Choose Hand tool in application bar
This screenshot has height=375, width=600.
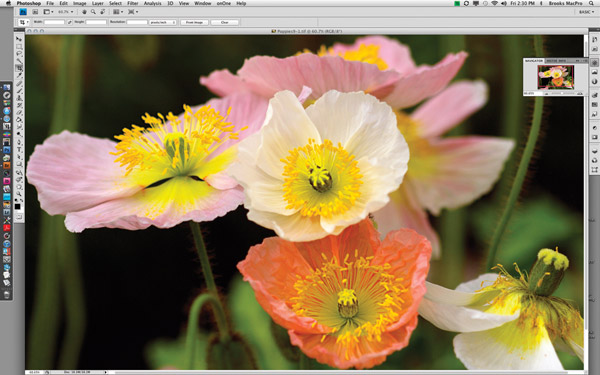(x=84, y=12)
